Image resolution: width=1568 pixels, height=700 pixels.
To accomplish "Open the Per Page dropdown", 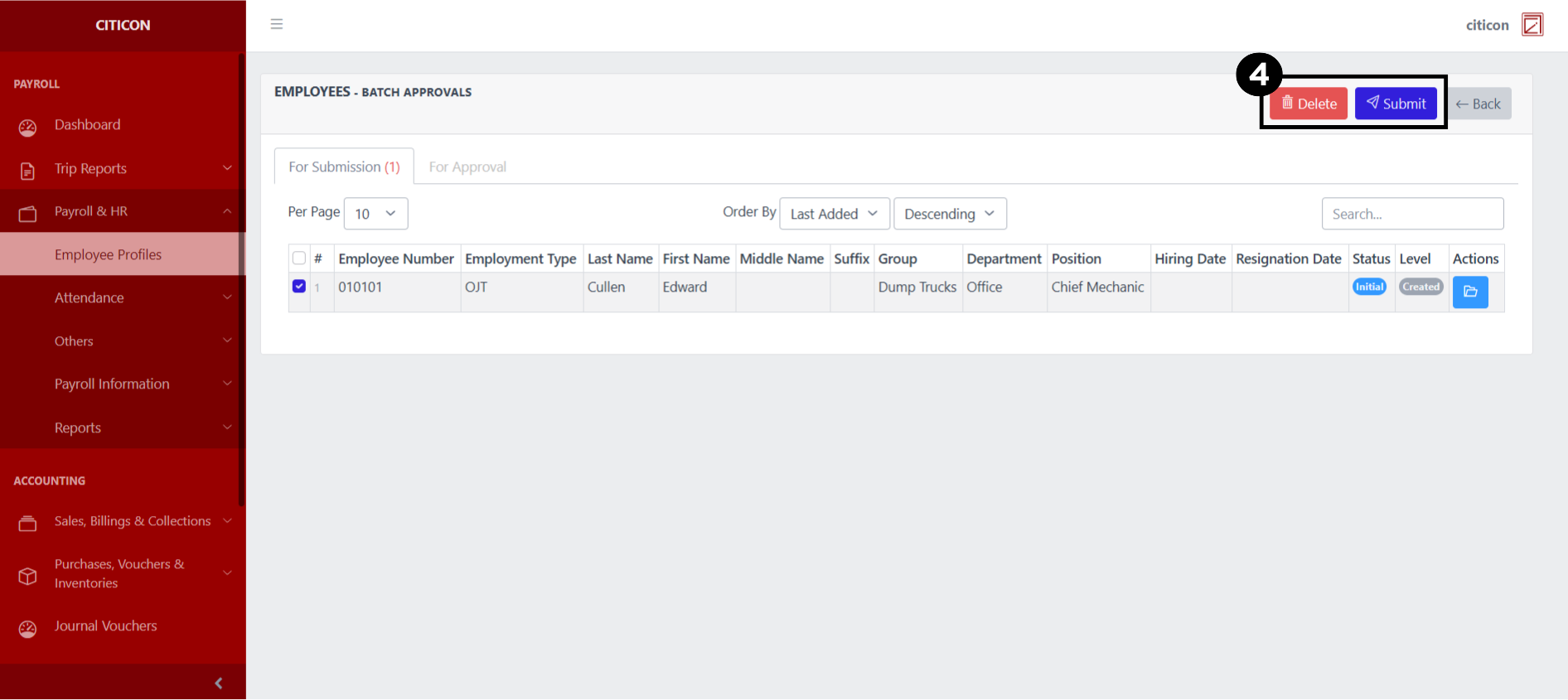I will pos(375,214).
